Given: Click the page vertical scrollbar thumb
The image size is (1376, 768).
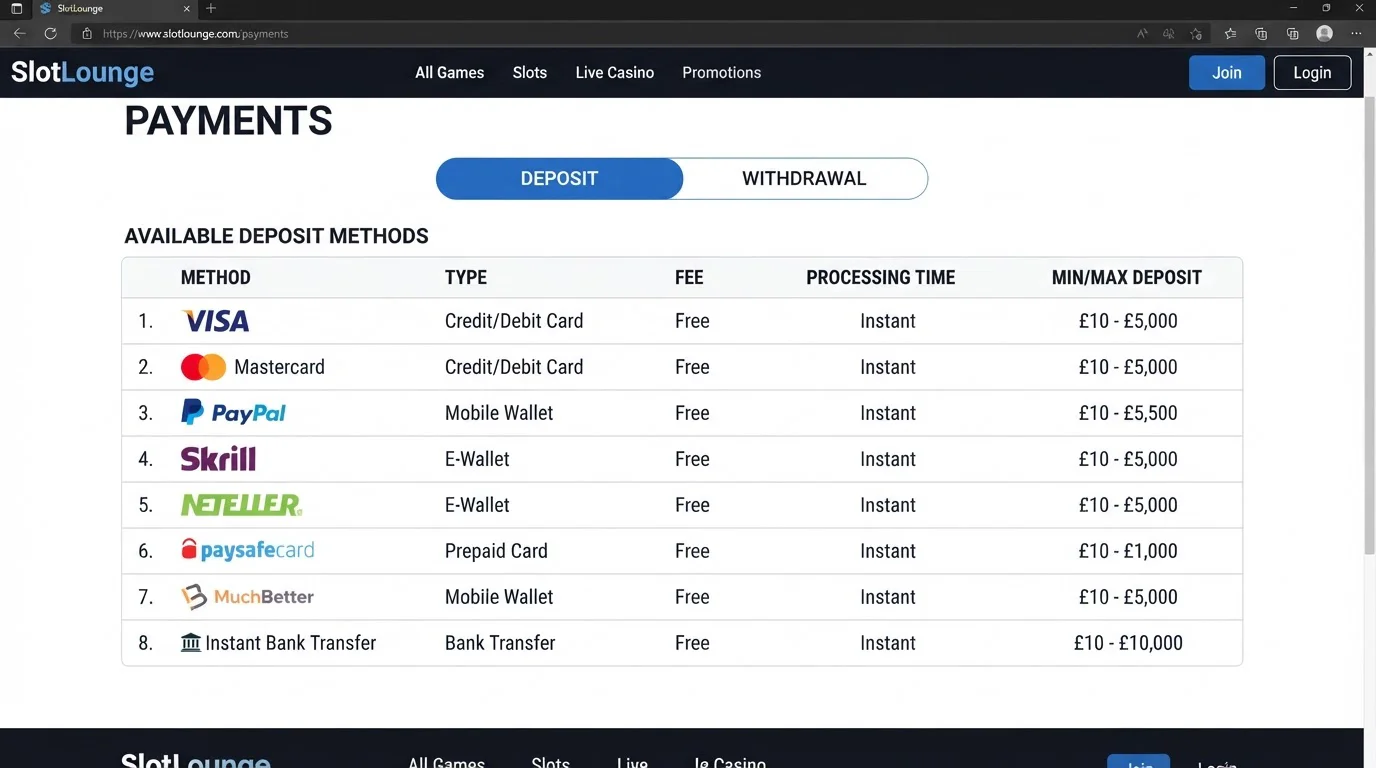Looking at the screenshot, I should click(1370, 325).
